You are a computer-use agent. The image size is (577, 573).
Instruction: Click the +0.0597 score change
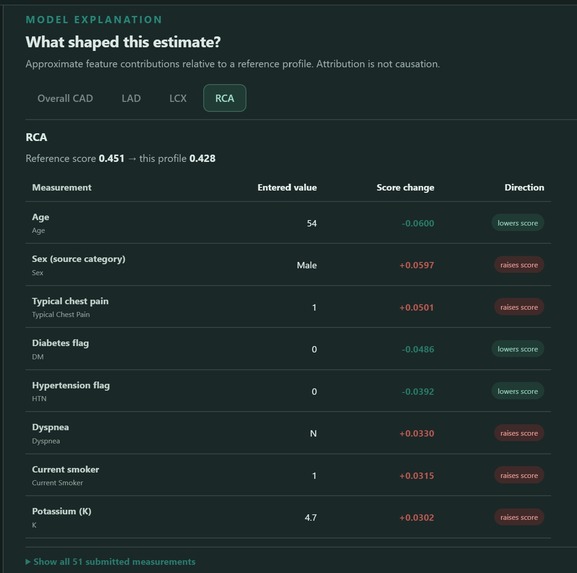(x=417, y=265)
